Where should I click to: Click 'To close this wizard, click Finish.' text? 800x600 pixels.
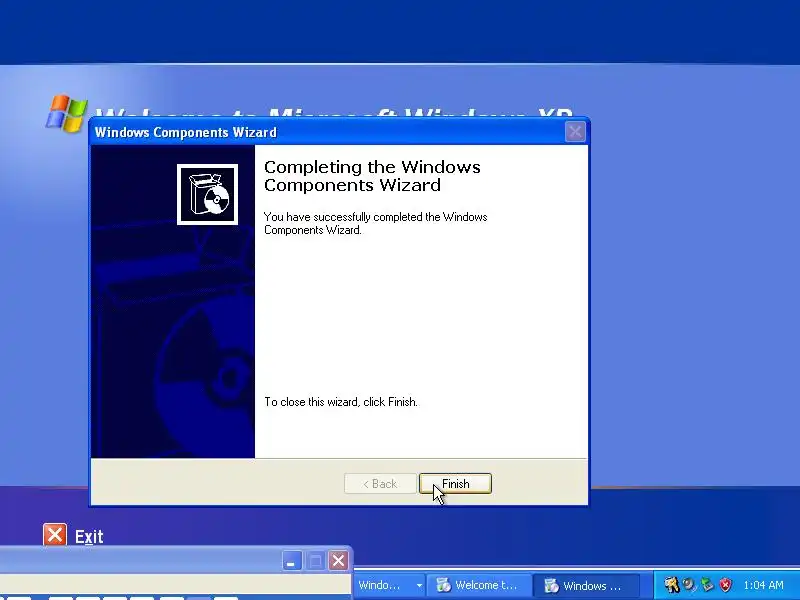341,402
